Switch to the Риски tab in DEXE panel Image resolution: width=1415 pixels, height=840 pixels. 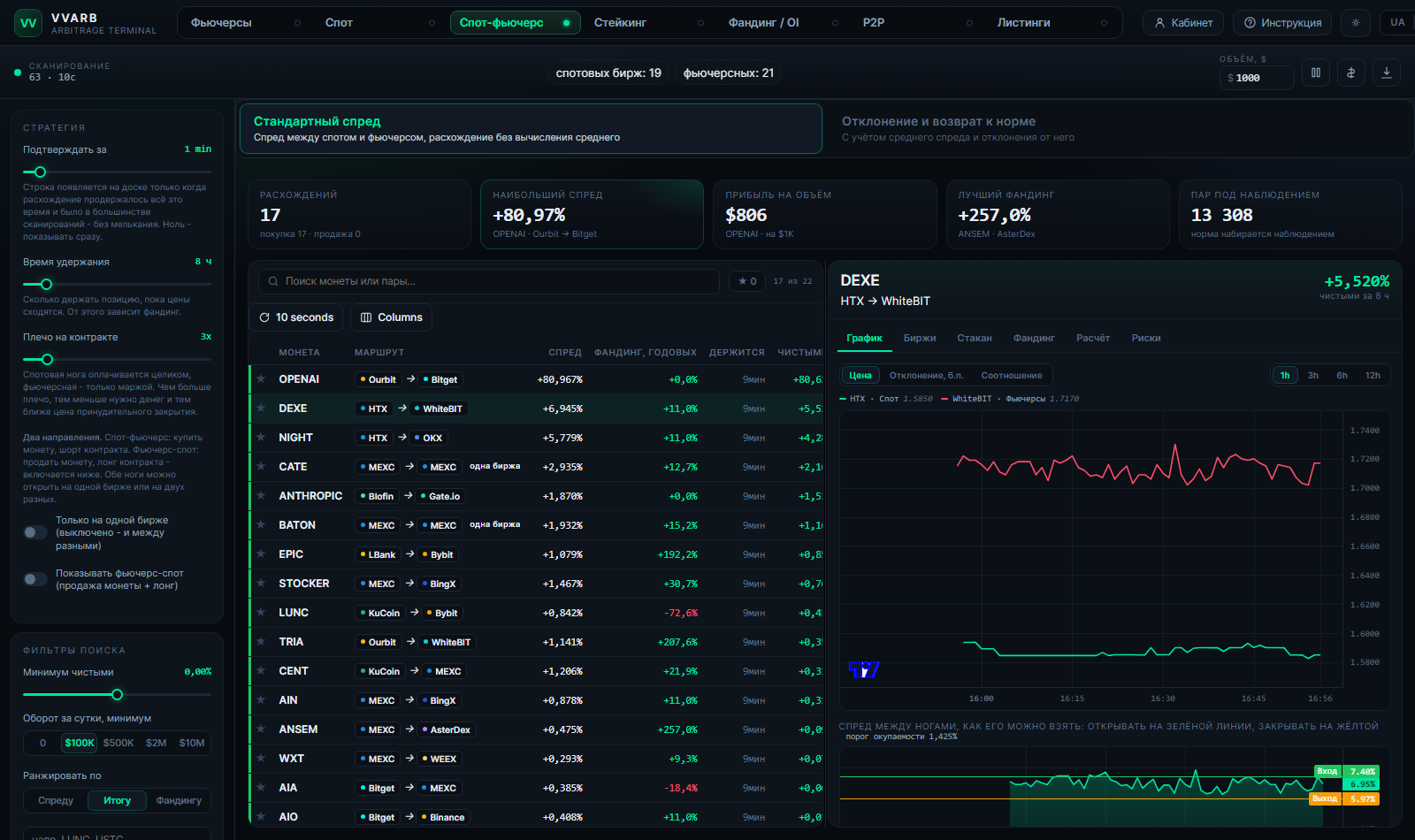pyautogui.click(x=1146, y=338)
